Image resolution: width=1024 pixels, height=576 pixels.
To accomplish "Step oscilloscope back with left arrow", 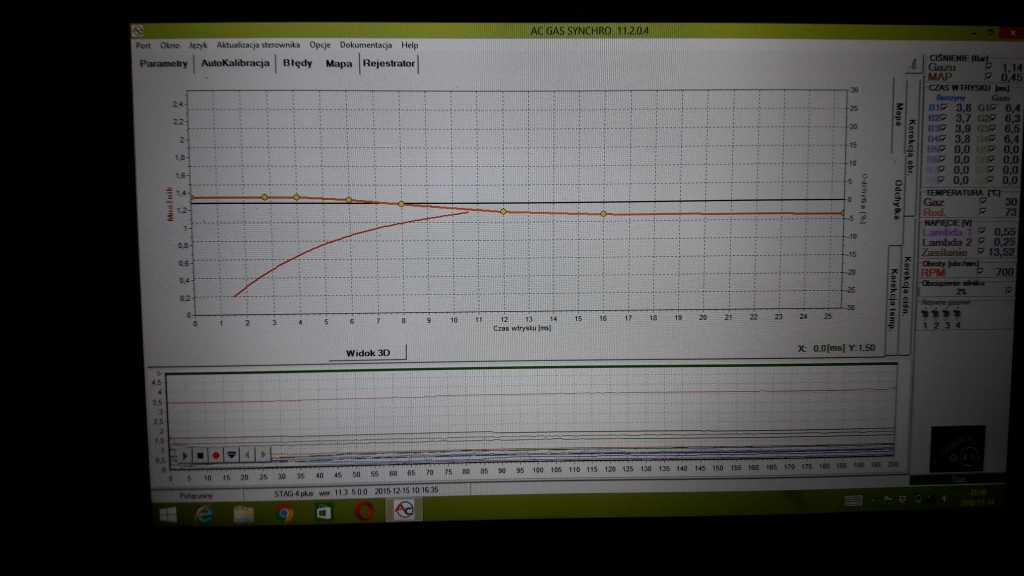I will point(248,455).
